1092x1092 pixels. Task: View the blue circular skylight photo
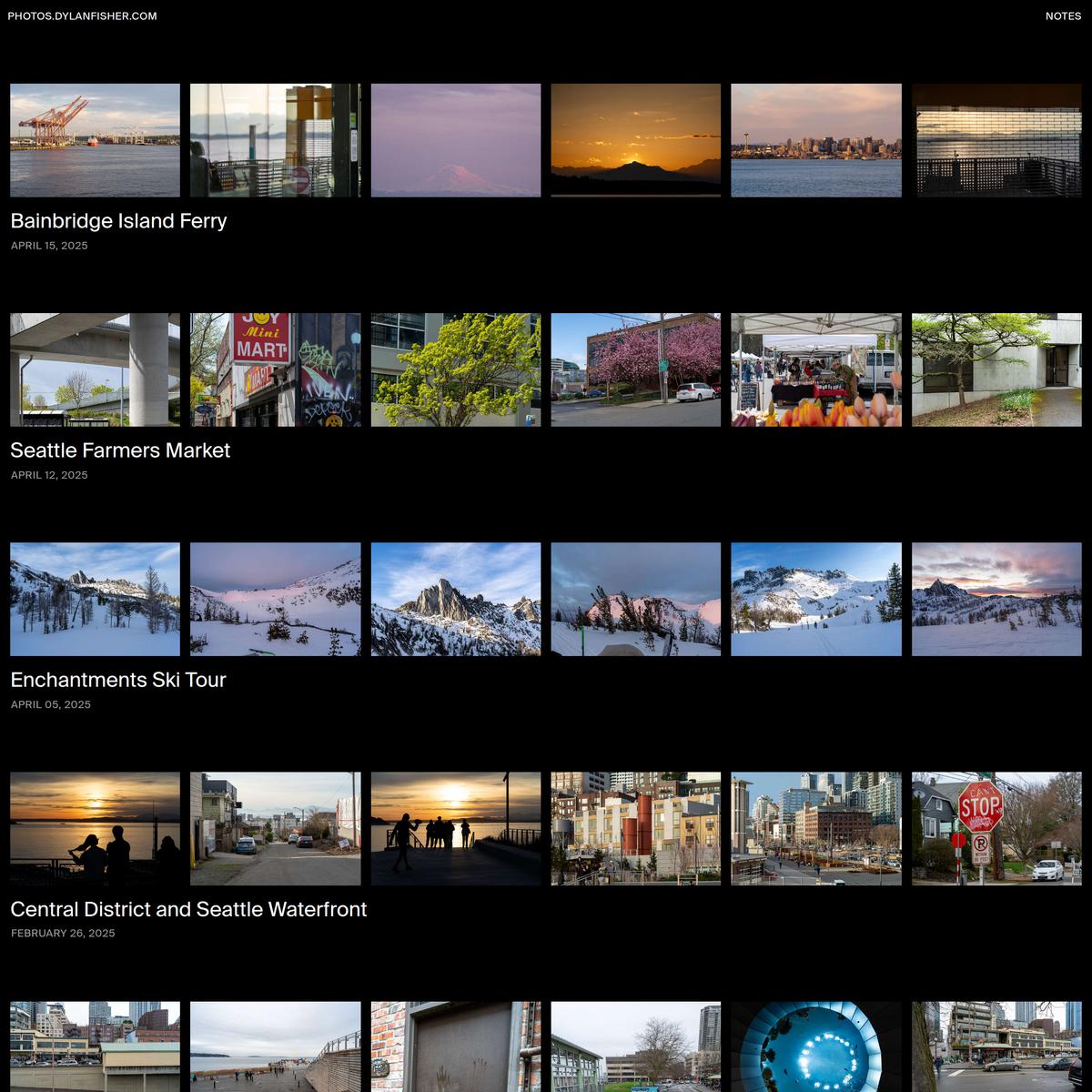pos(815,1046)
